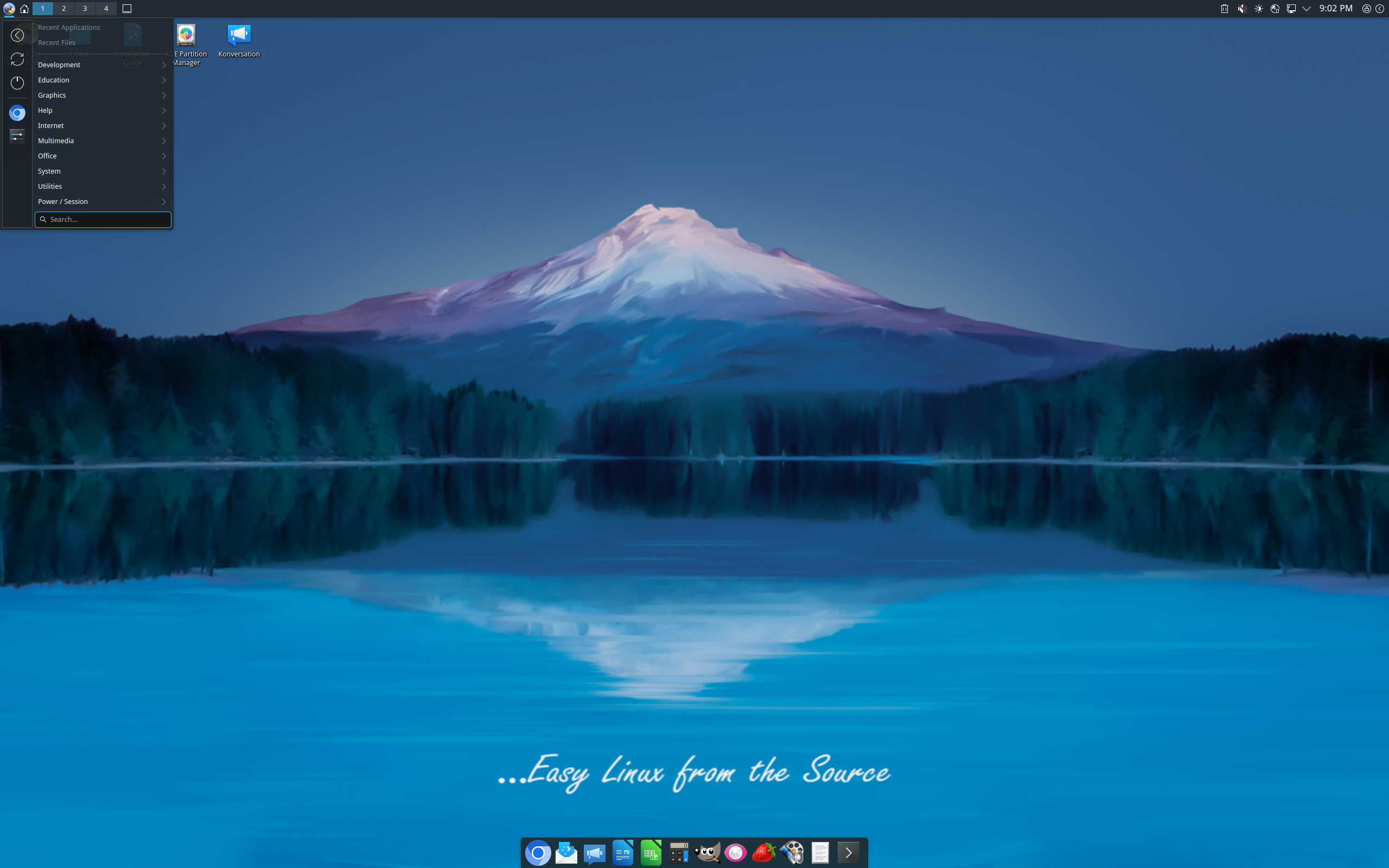Switch to virtual desktop 4
Screen dimensions: 1389x868
[106, 9]
